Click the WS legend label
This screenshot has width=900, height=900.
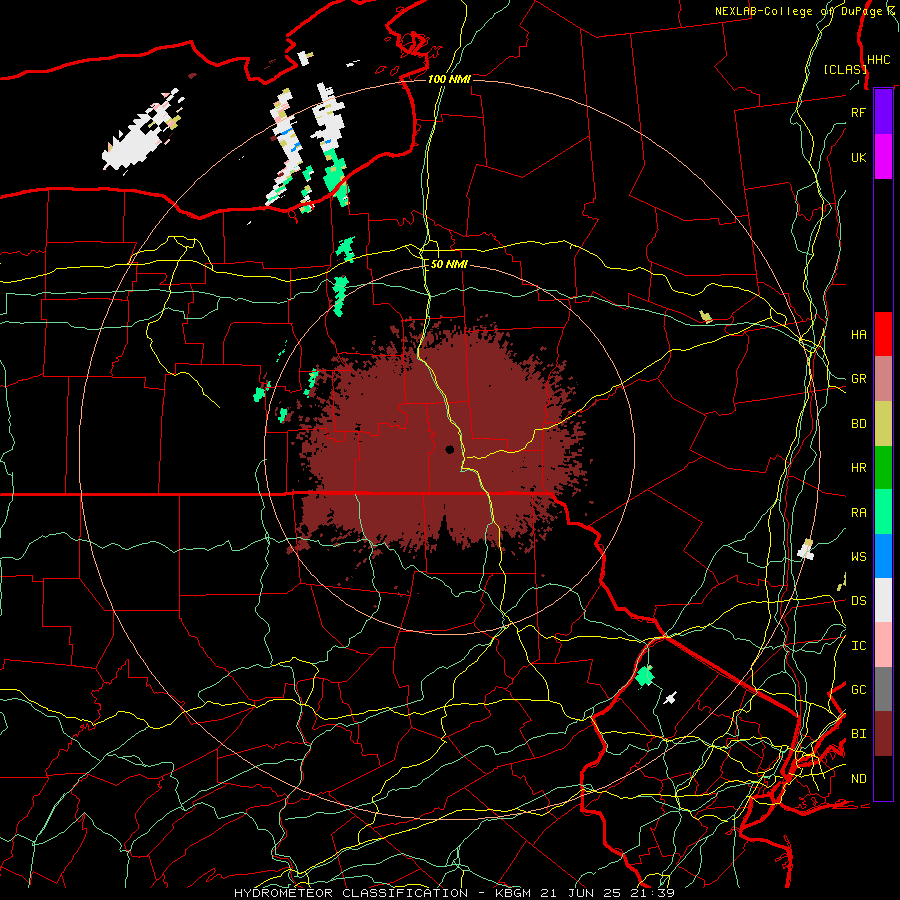pos(858,557)
